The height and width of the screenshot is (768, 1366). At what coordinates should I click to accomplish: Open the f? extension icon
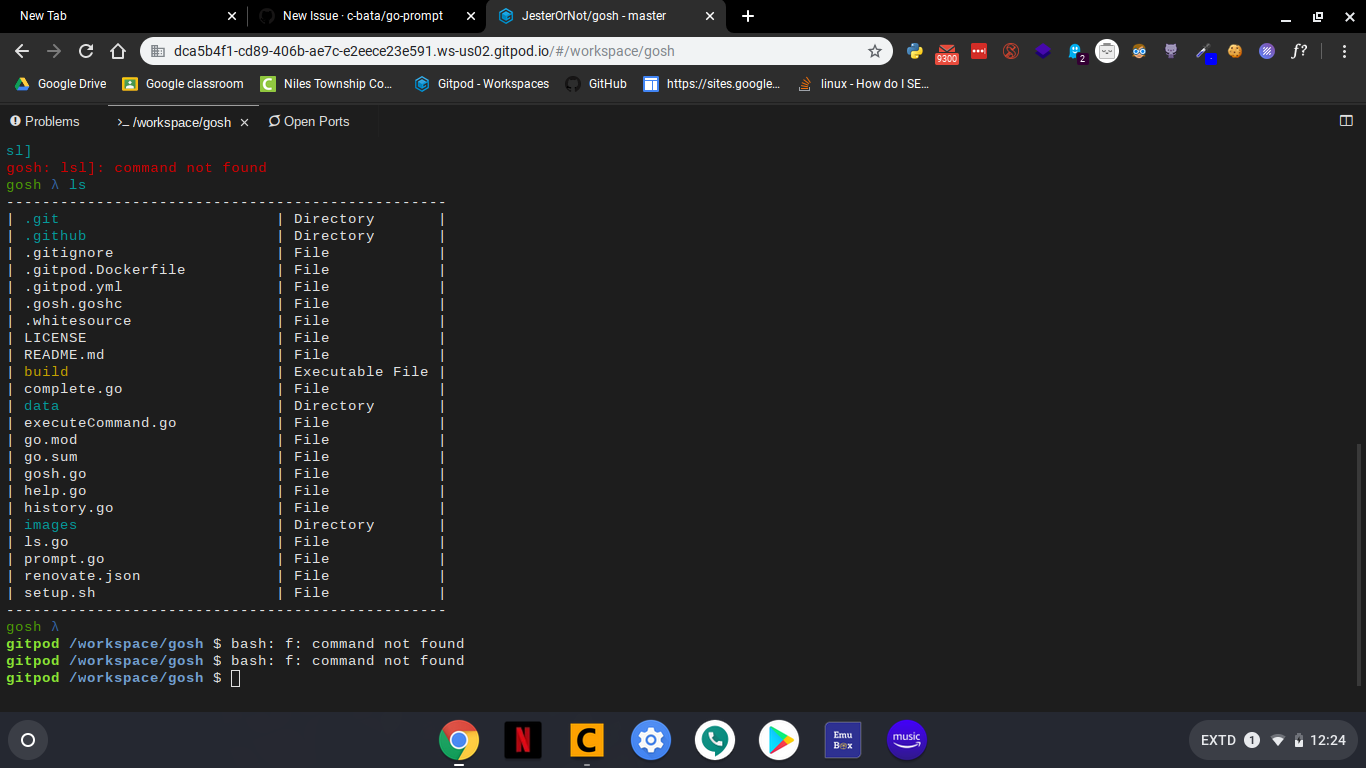1299,51
